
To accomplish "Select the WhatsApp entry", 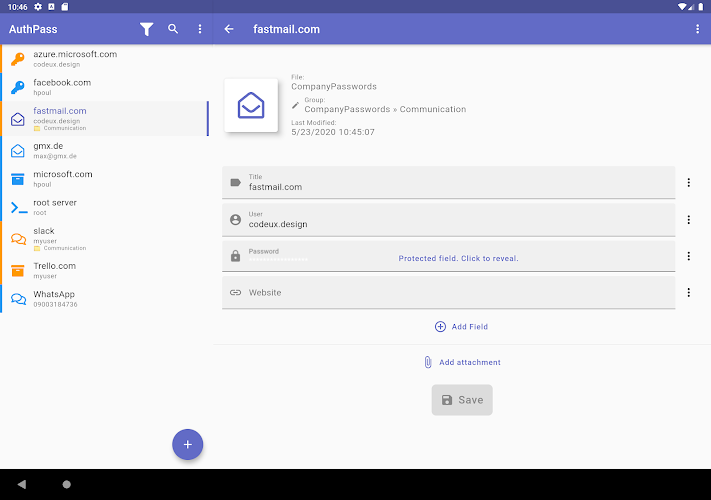I will click(x=105, y=299).
